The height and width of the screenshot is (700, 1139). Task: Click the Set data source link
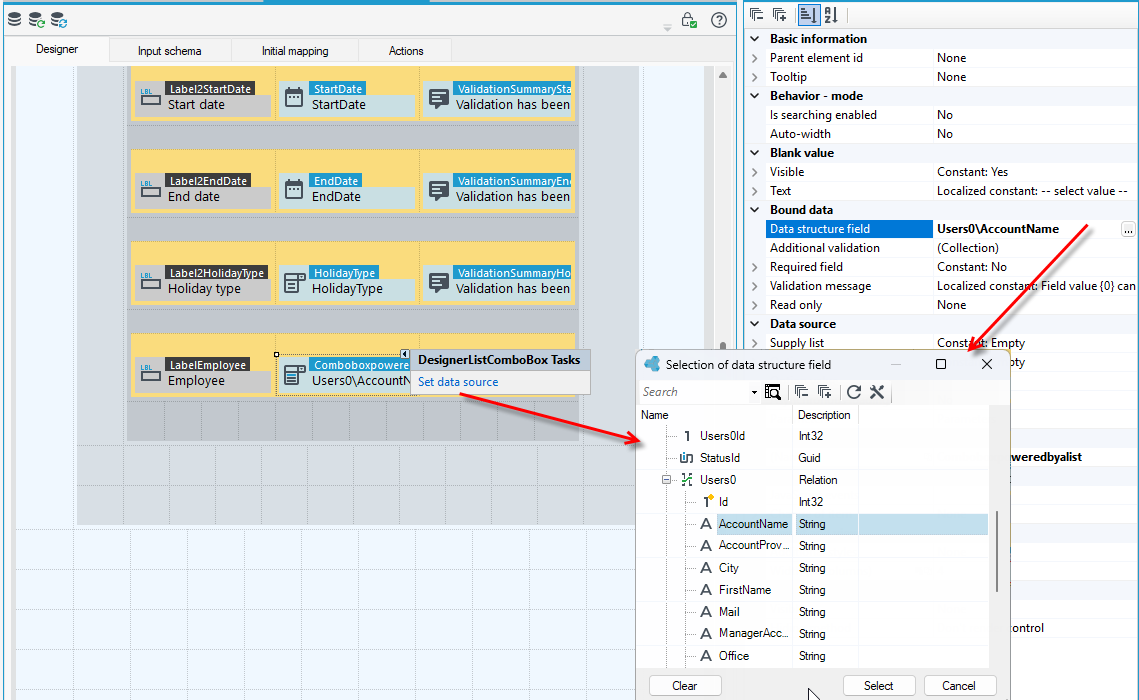[458, 382]
